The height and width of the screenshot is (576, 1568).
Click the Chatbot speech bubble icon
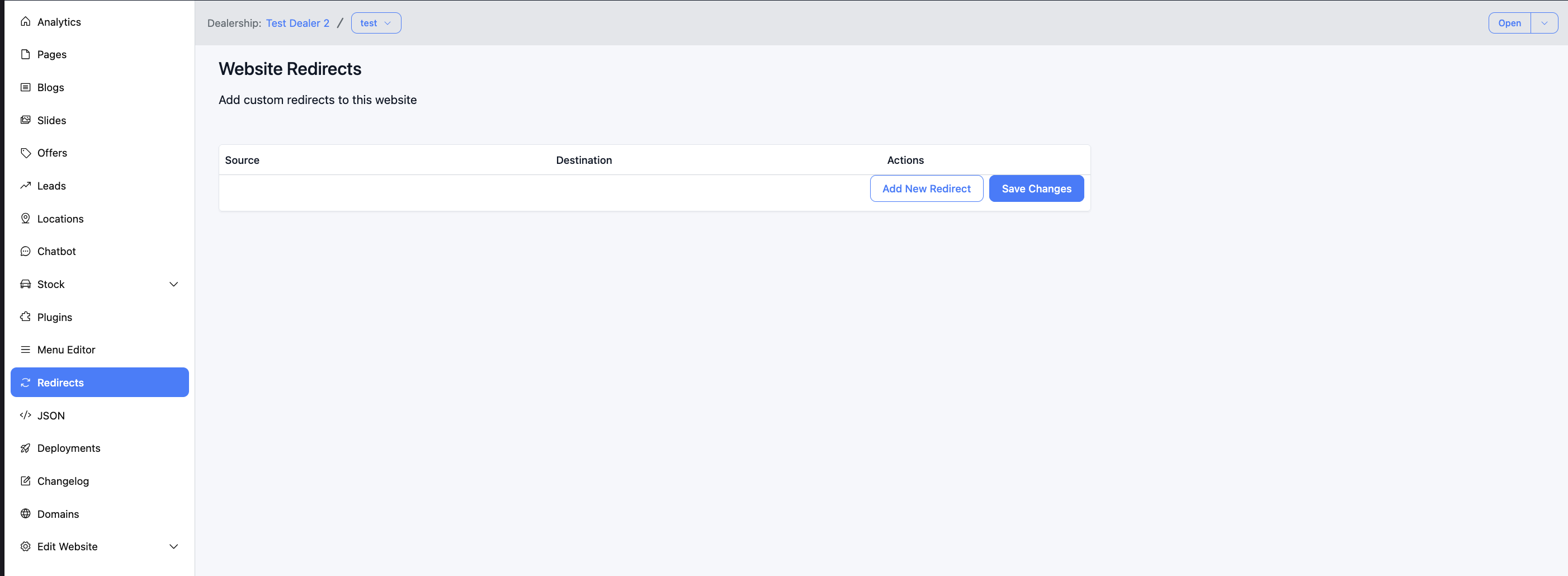pos(25,251)
